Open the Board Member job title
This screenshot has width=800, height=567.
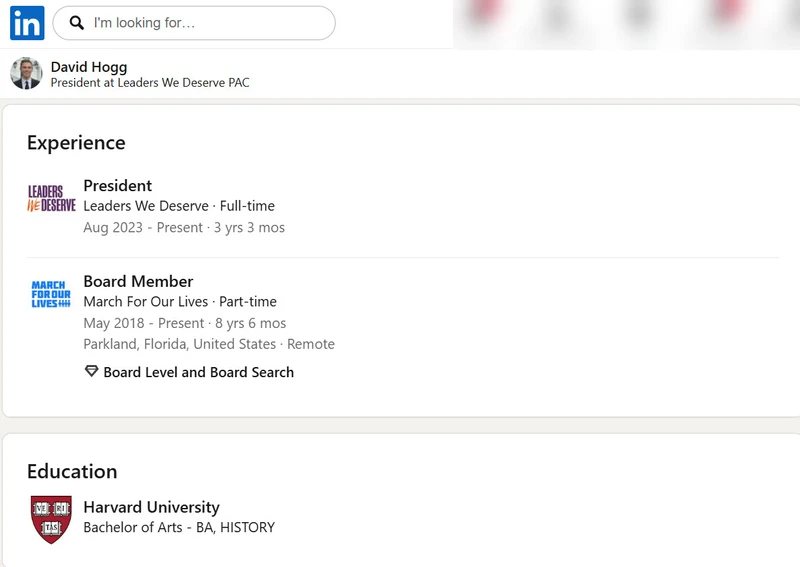(138, 281)
